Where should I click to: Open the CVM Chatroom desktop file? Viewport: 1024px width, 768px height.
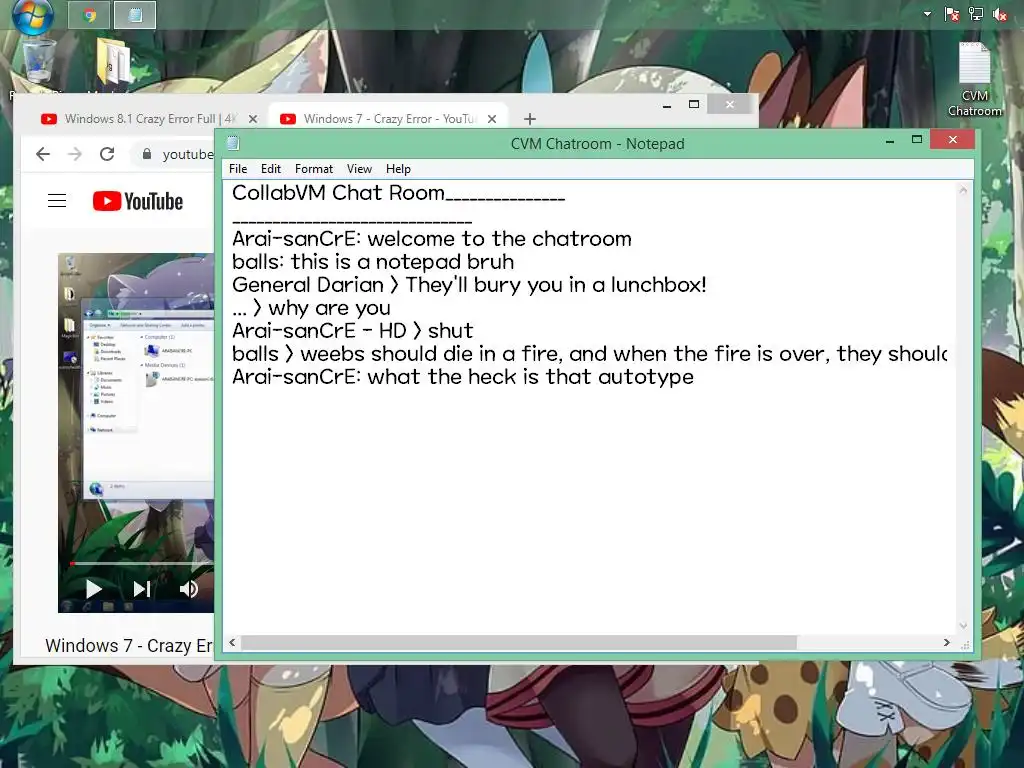coord(974,78)
